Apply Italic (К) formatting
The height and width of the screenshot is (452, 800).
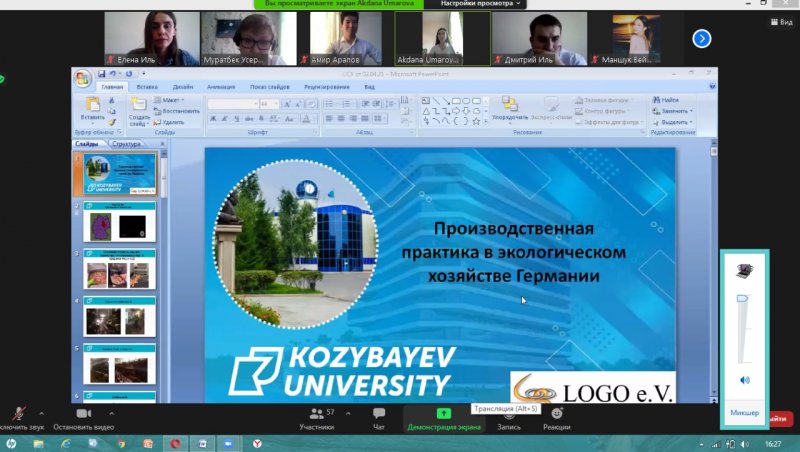click(225, 119)
